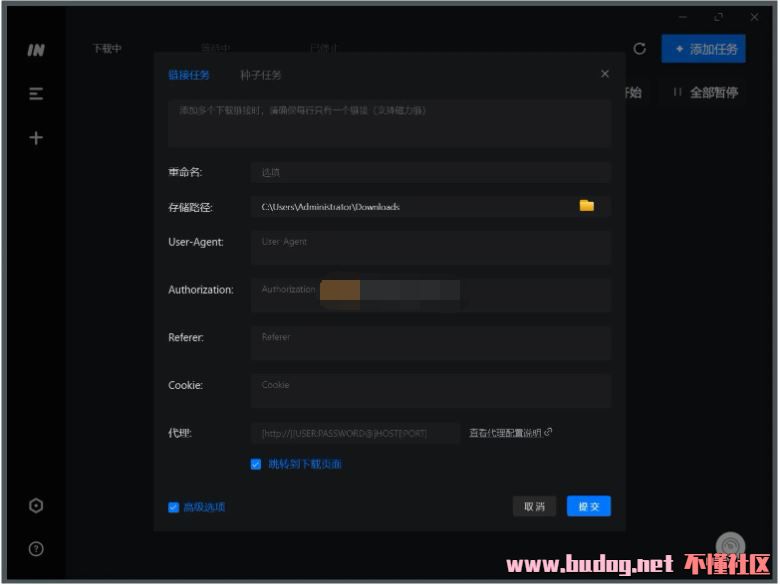The width and height of the screenshot is (780, 585).
Task: Toggle the 跳转到下载页面 checkbox
Action: click(x=256, y=464)
